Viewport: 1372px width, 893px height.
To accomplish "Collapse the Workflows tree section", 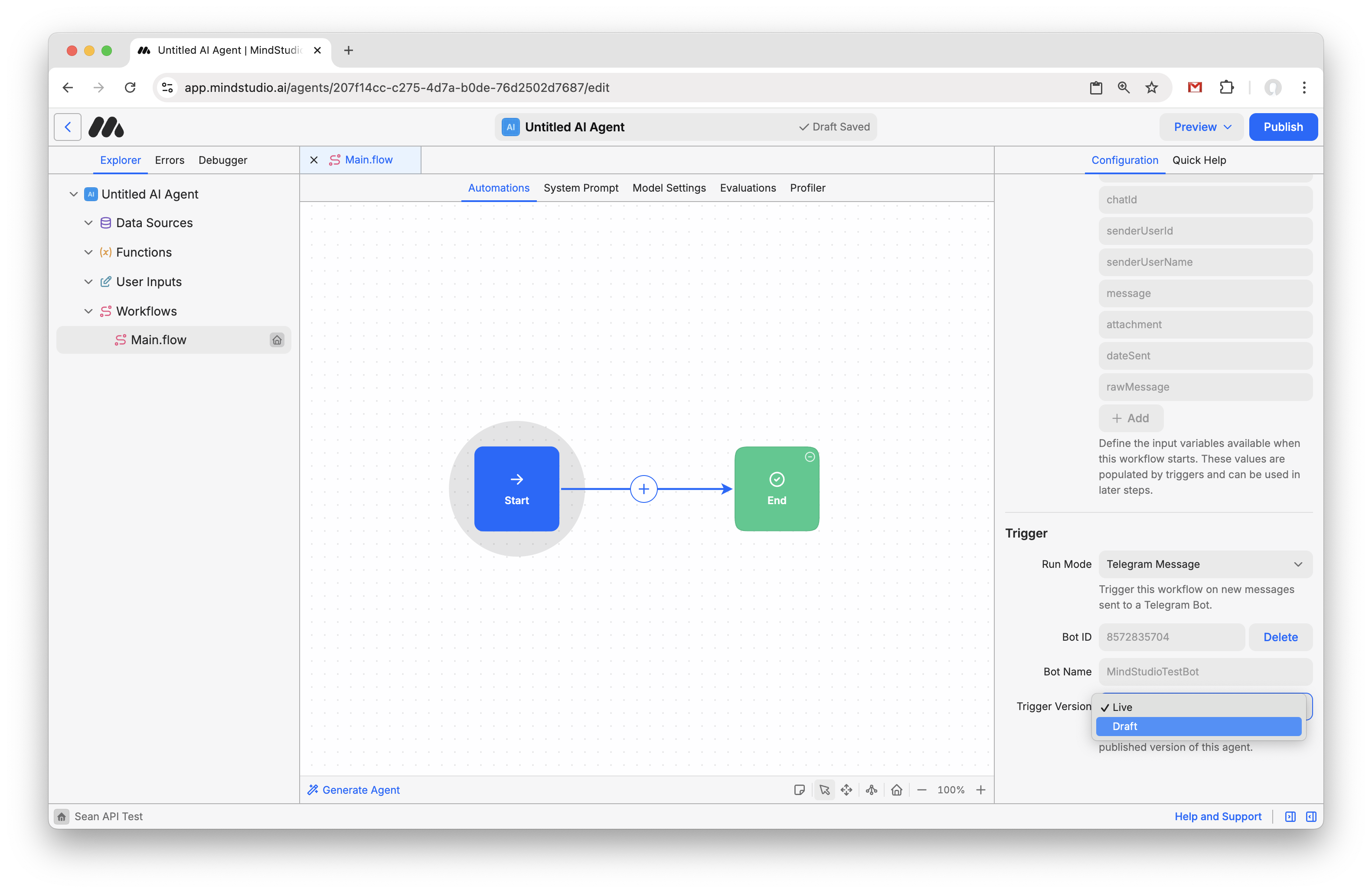I will point(88,311).
